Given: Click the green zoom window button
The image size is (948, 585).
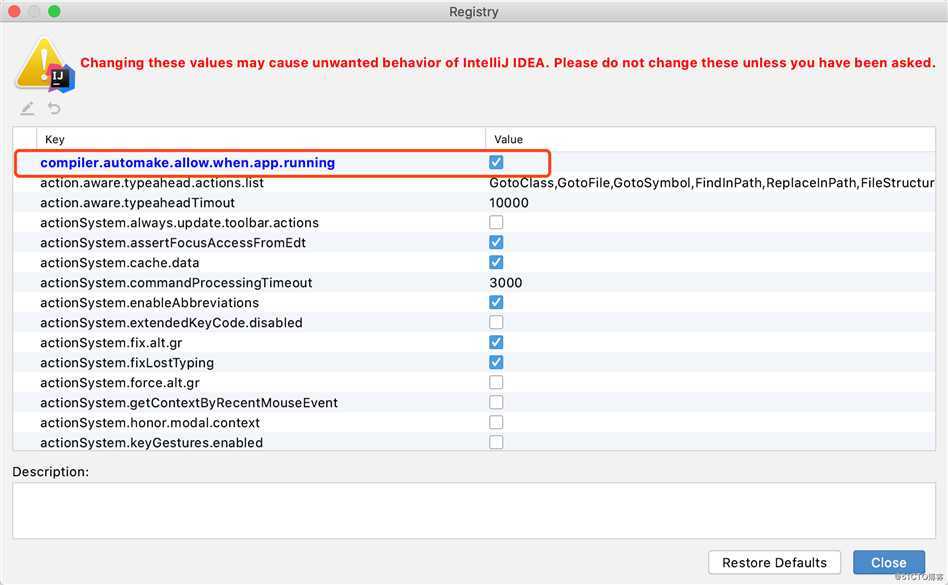Looking at the screenshot, I should [x=54, y=11].
